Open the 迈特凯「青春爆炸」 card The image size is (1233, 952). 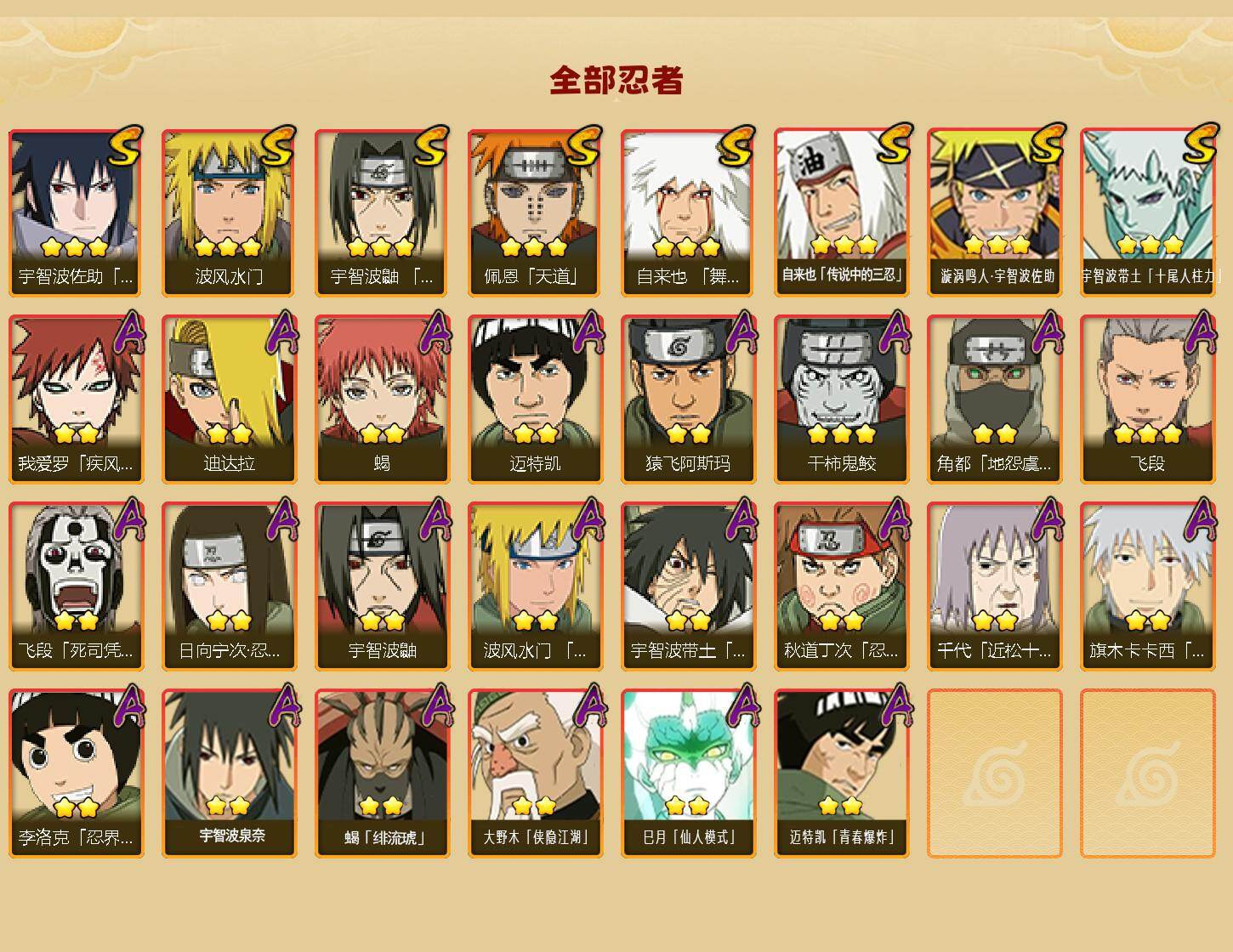pos(841,773)
